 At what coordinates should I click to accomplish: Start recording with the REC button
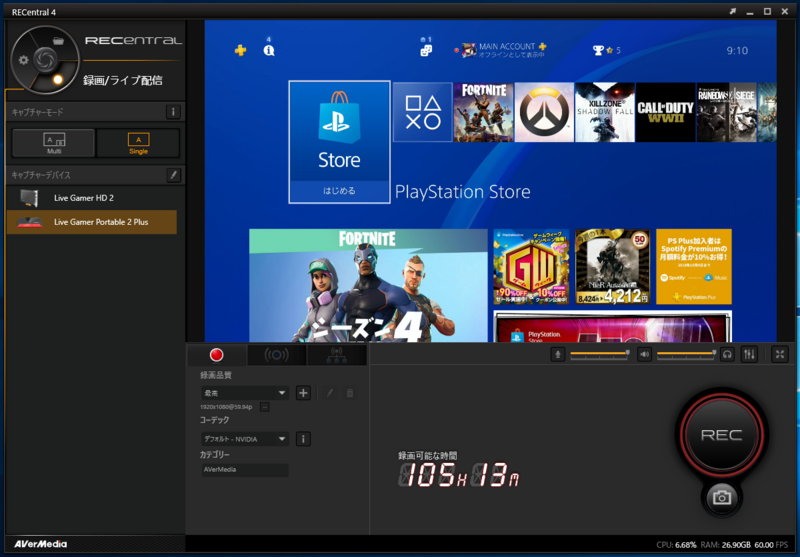[x=721, y=435]
